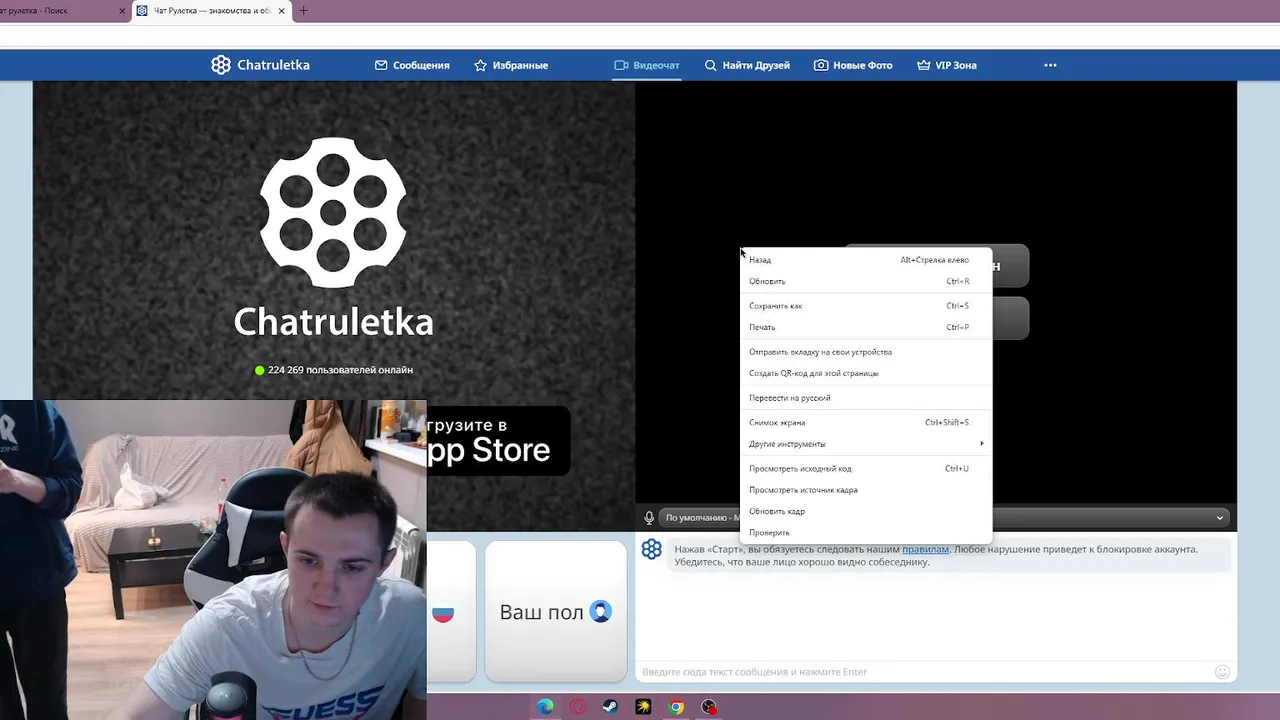This screenshot has width=1280, height=720.
Task: Open the Chatruletka logo home link
Action: click(260, 65)
